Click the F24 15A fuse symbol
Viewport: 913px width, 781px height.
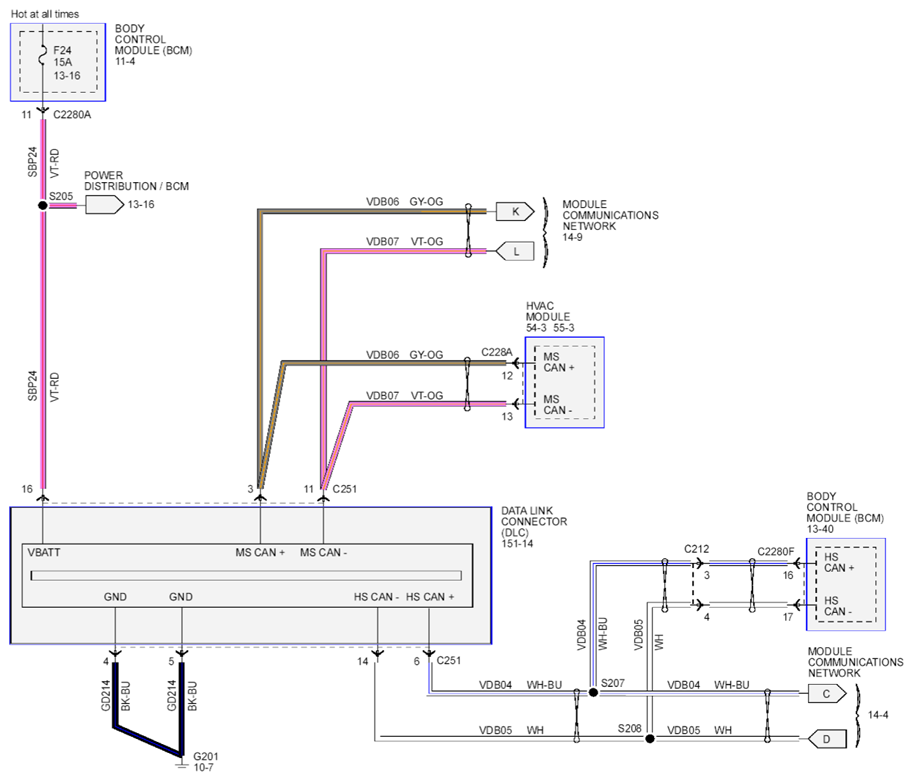[x=43, y=58]
